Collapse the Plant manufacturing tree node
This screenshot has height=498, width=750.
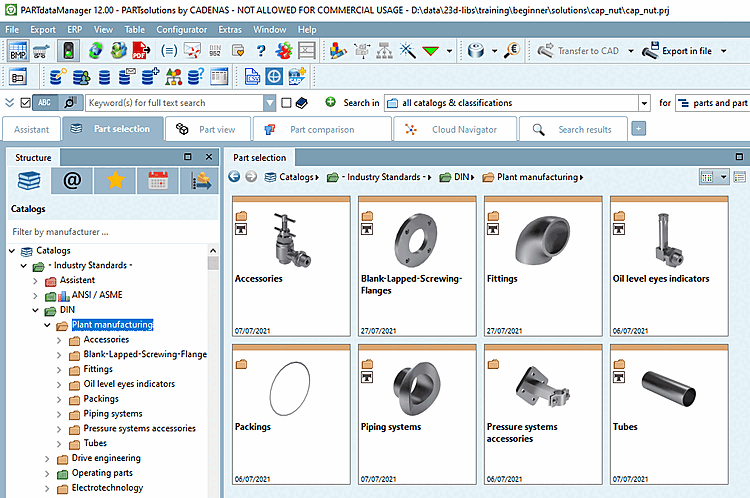[x=49, y=325]
